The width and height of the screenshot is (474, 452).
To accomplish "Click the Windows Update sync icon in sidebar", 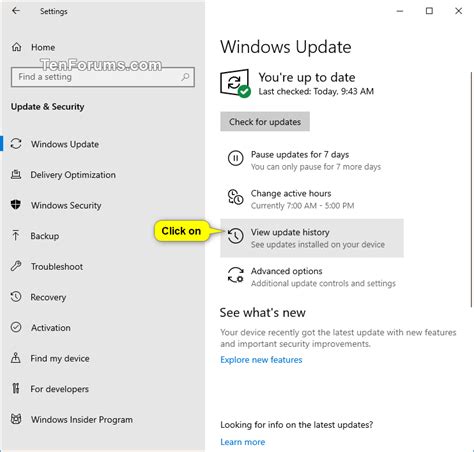I will pos(16,144).
